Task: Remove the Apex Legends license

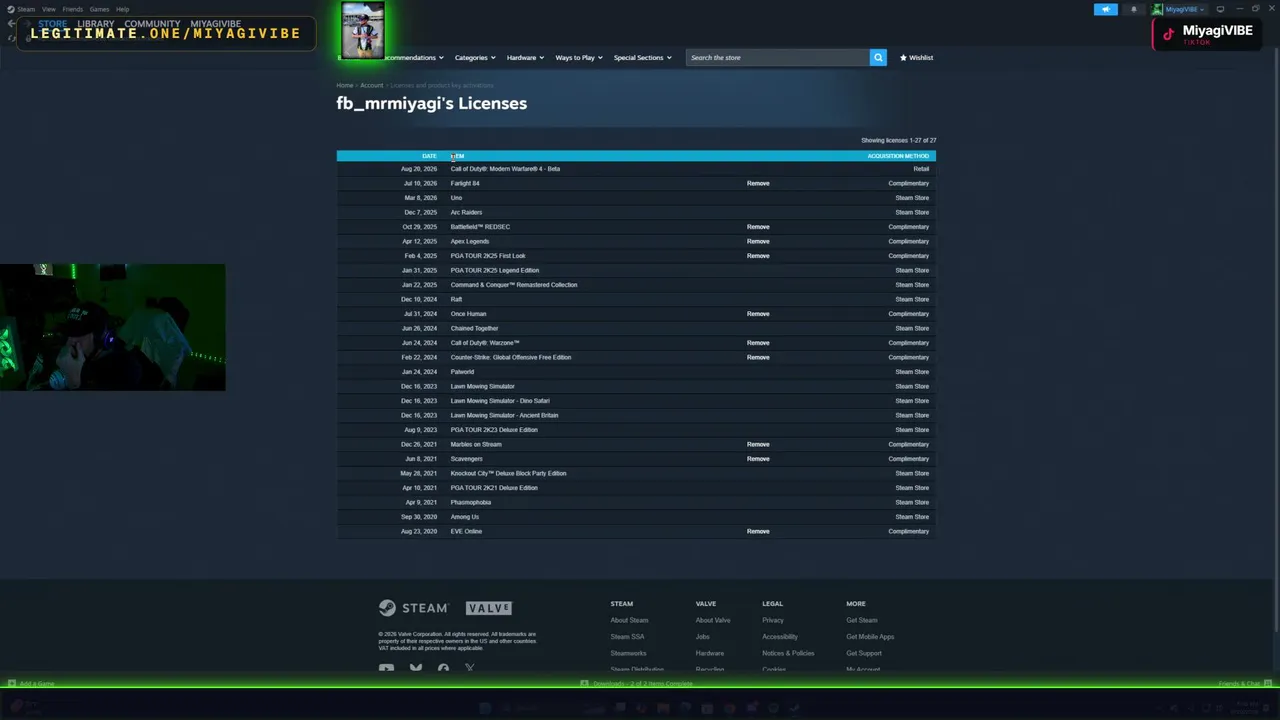Action: 758,241
